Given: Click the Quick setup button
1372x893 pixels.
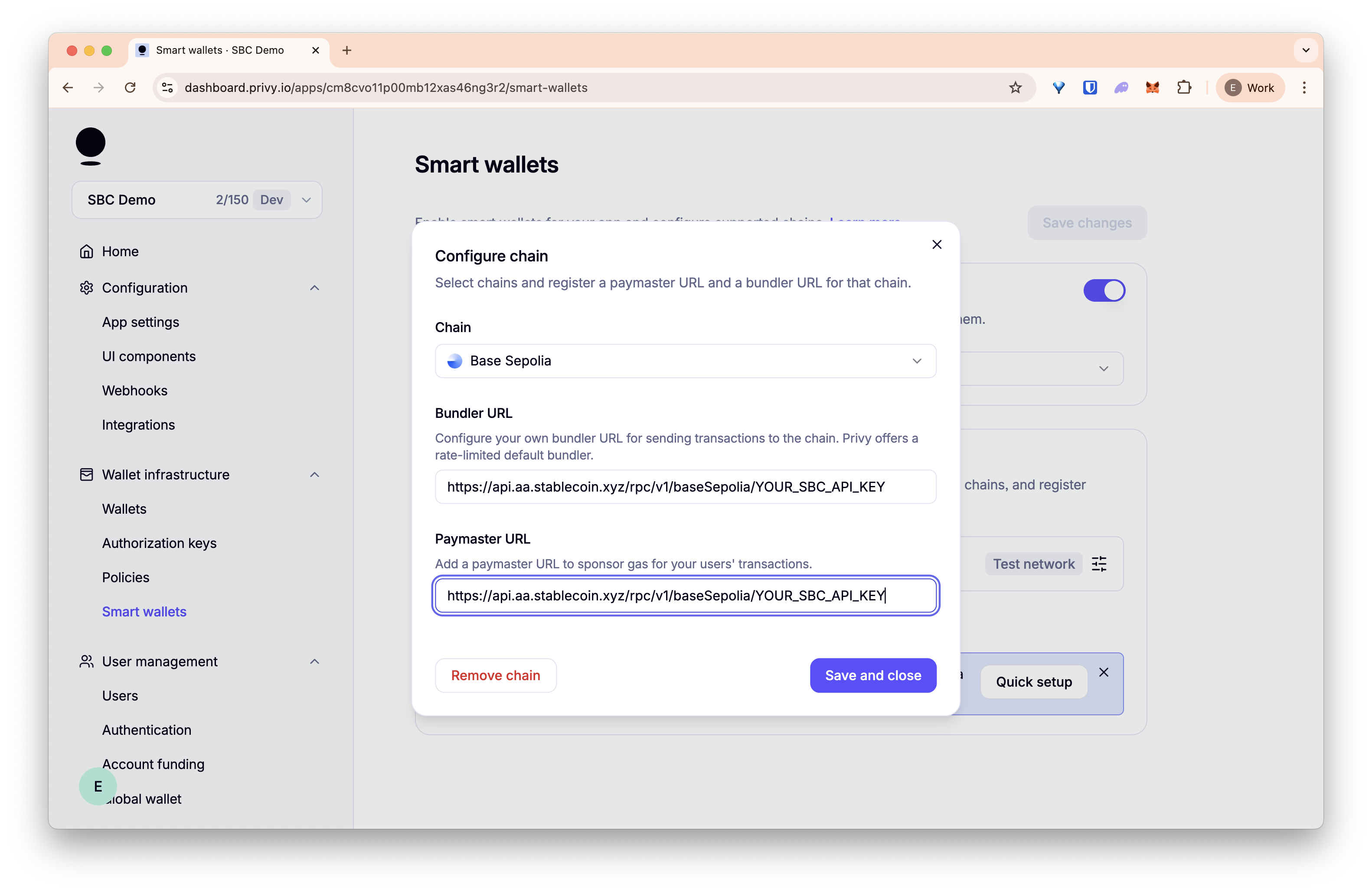Looking at the screenshot, I should click(x=1034, y=682).
